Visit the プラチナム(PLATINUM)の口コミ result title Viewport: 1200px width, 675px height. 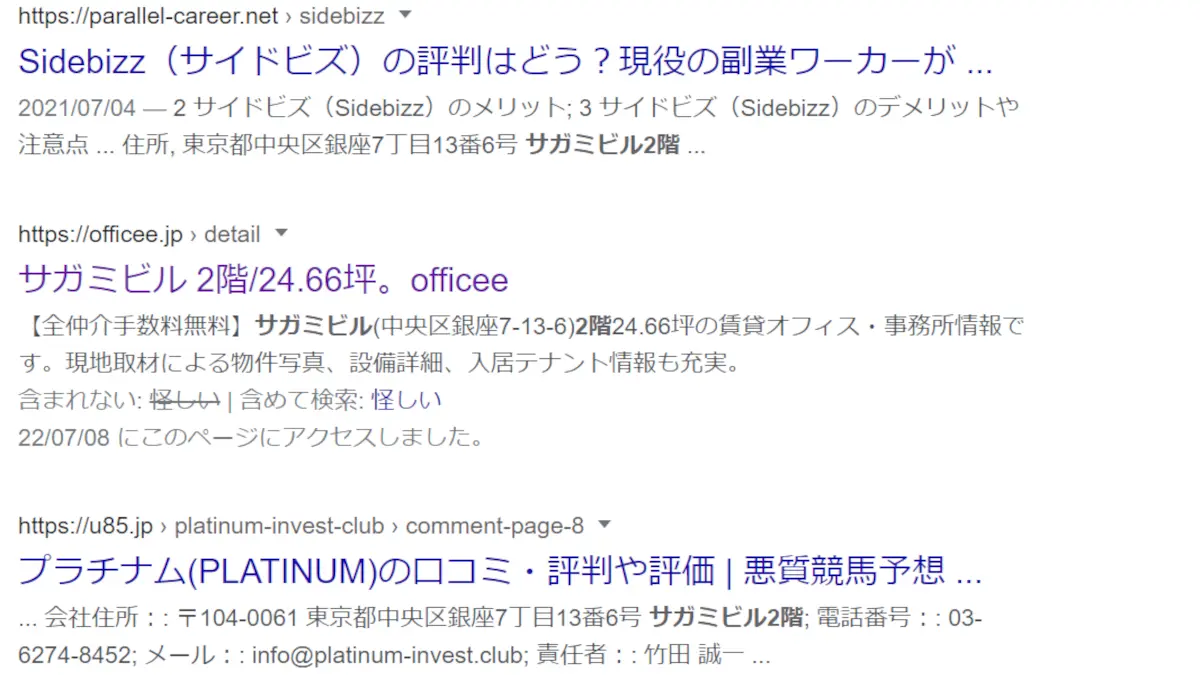500,571
